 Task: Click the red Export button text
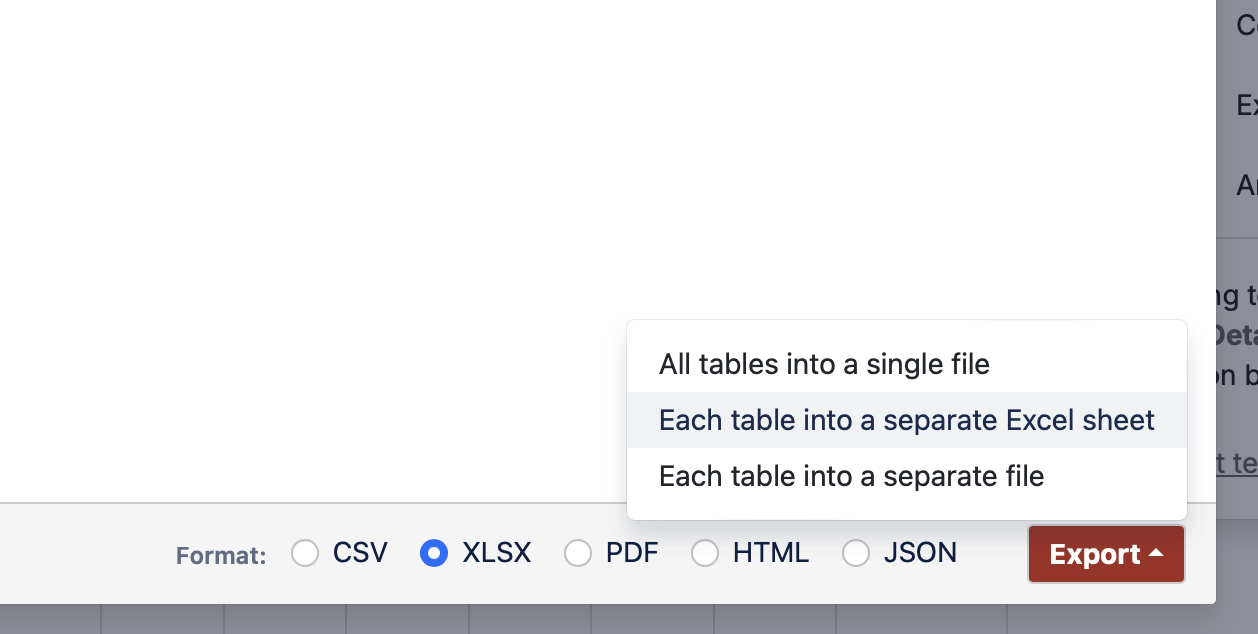pos(1094,554)
